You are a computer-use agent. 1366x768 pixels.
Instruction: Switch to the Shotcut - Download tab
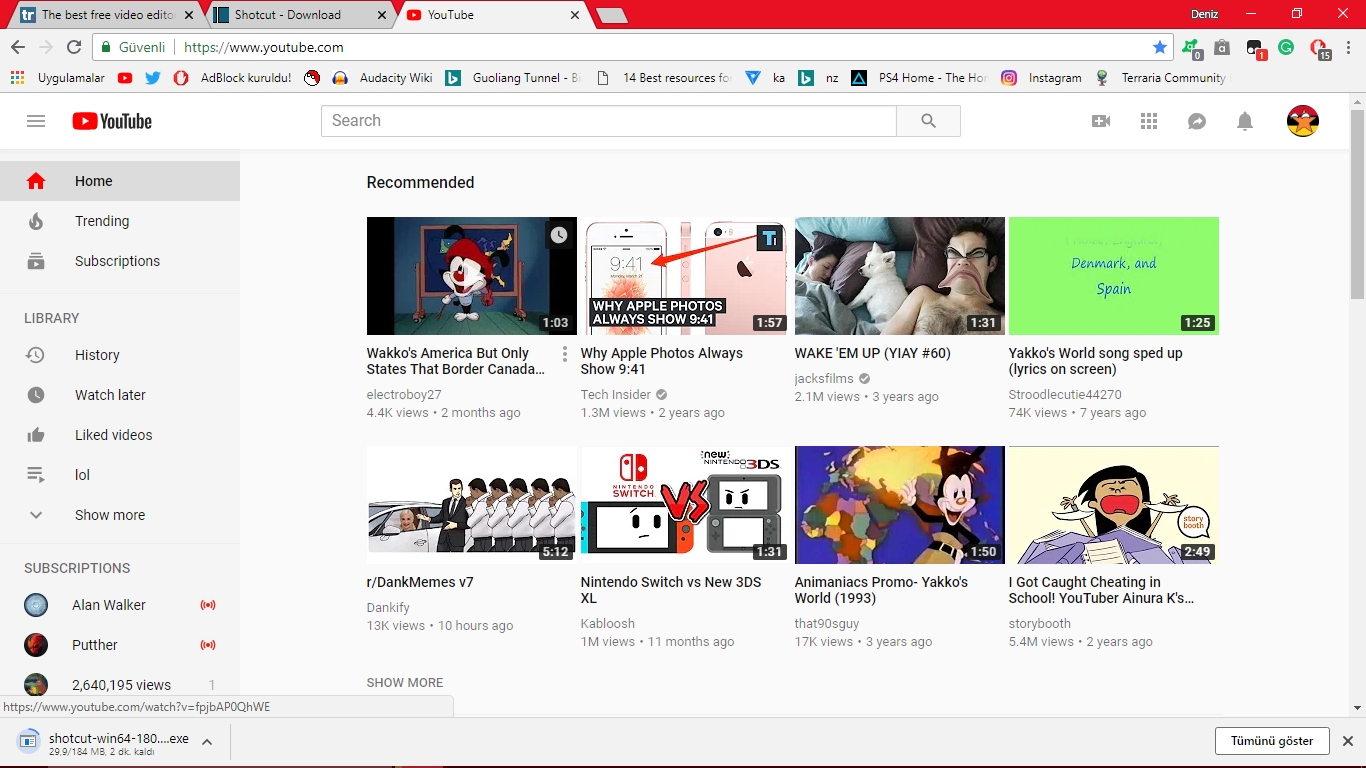pyautogui.click(x=300, y=15)
